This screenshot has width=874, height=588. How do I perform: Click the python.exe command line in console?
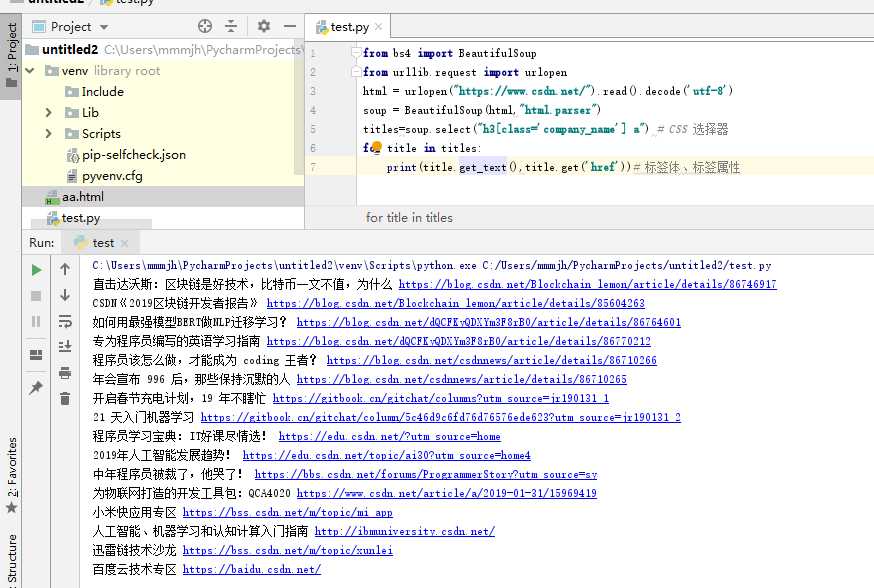(x=432, y=265)
